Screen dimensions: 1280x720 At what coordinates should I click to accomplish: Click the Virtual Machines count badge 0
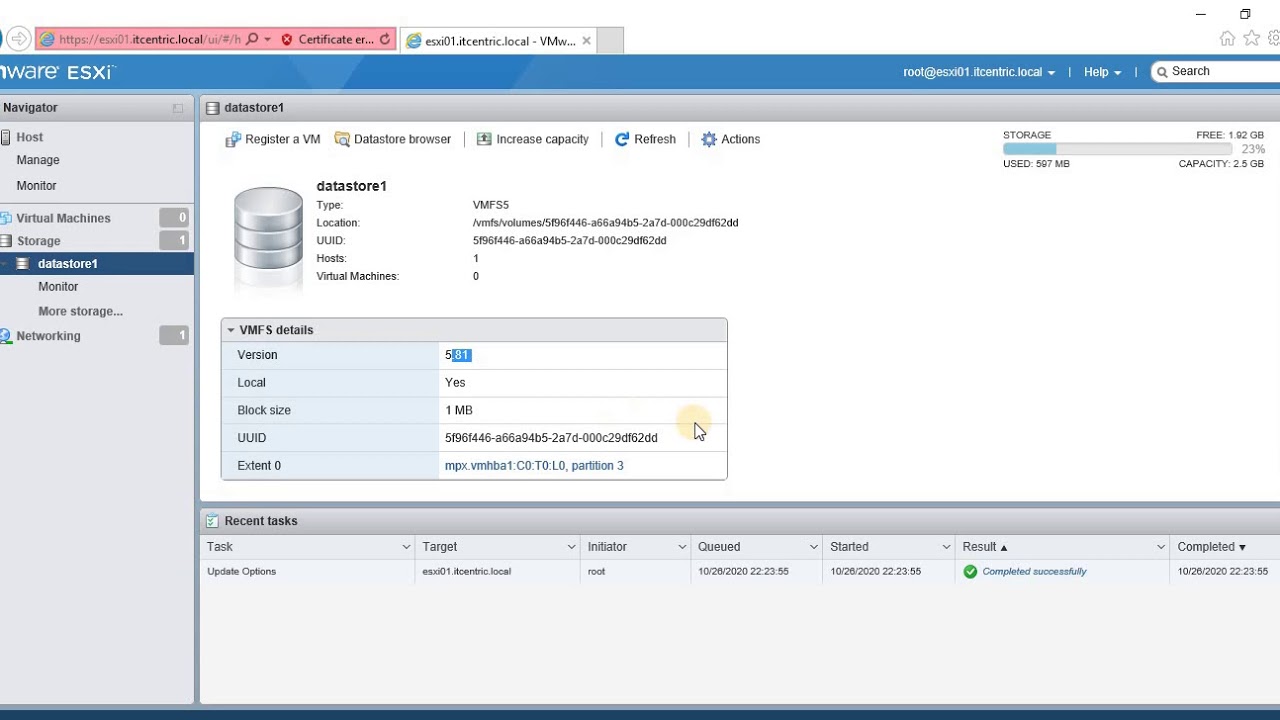point(174,218)
